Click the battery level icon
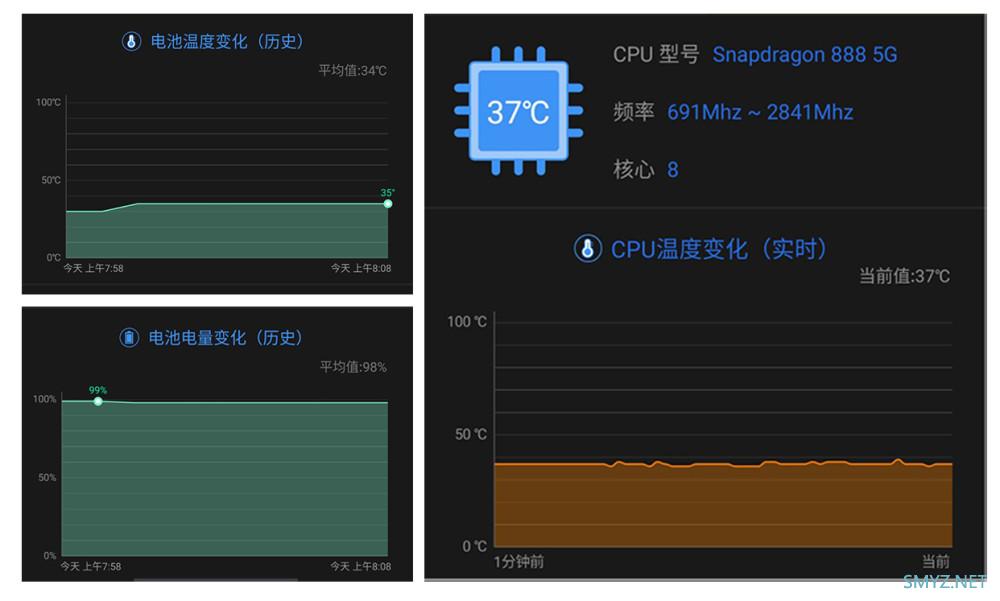 click(x=129, y=338)
